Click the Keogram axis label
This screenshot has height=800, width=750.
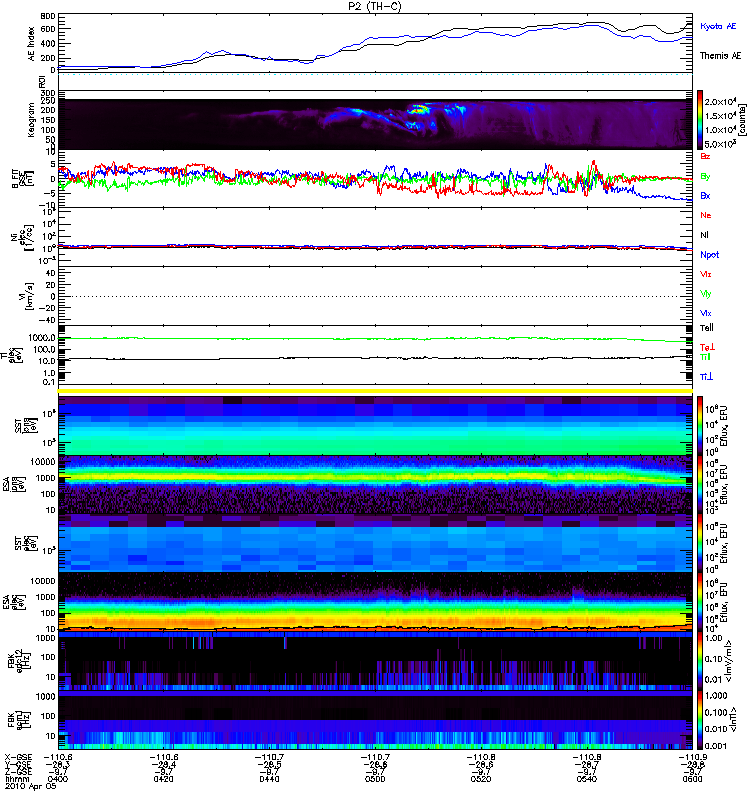[32, 120]
